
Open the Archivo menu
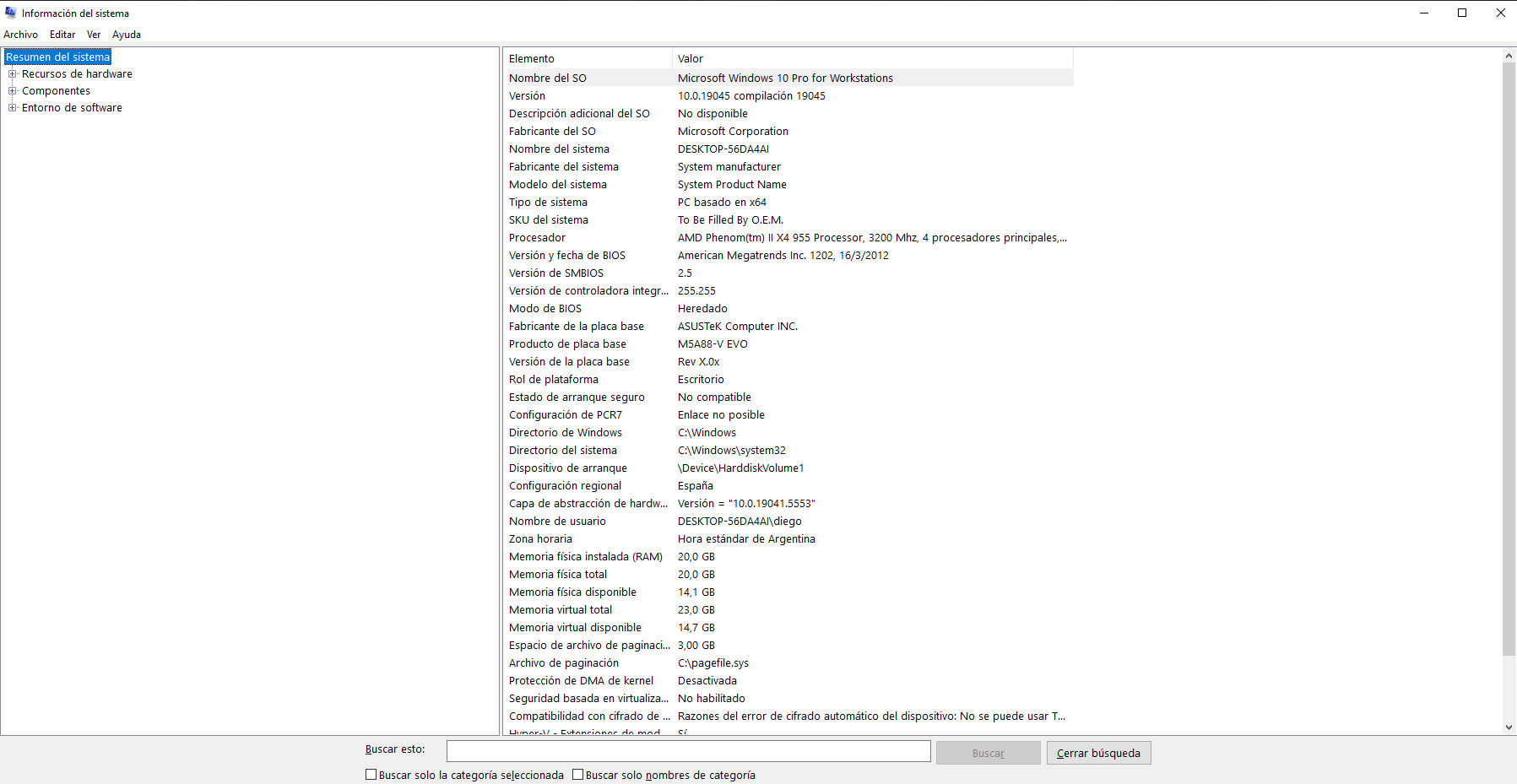pyautogui.click(x=21, y=35)
